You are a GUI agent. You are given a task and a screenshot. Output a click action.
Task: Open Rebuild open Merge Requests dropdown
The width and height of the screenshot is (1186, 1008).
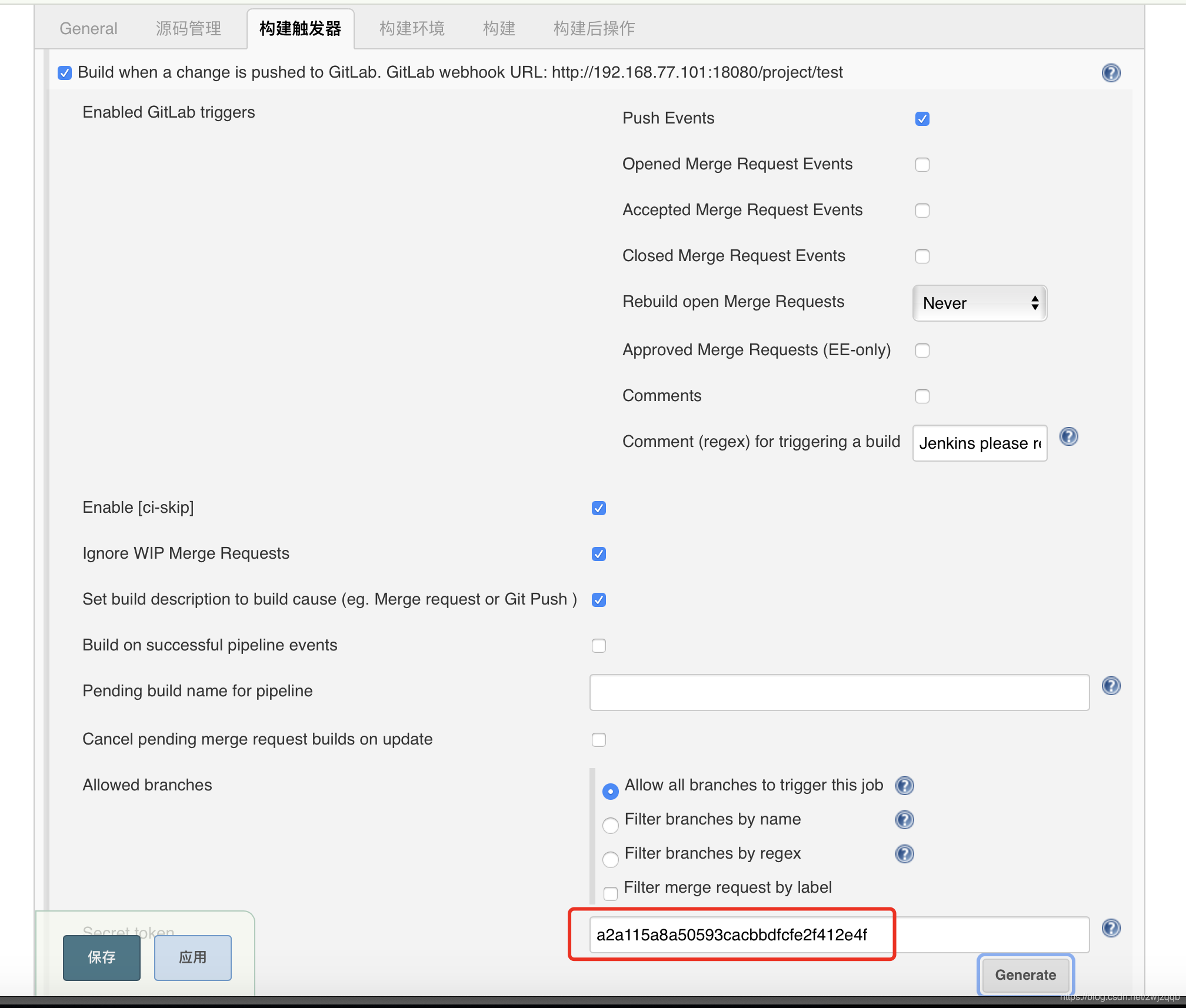point(979,303)
